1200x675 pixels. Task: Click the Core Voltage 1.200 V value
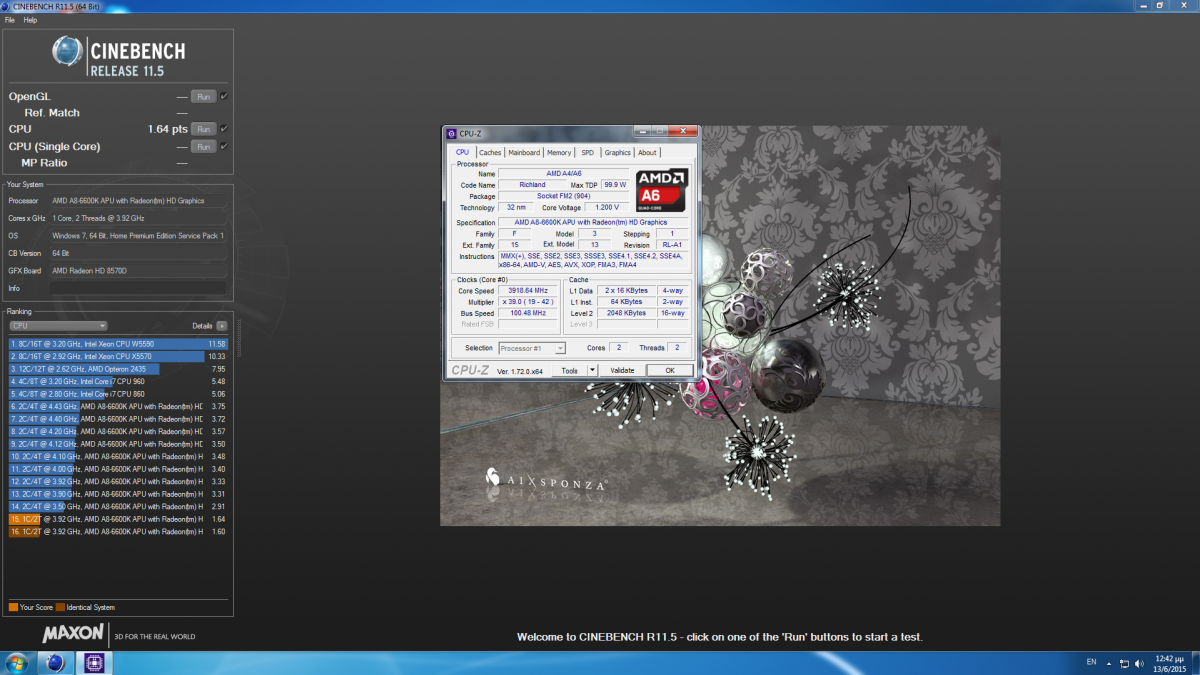click(607, 208)
